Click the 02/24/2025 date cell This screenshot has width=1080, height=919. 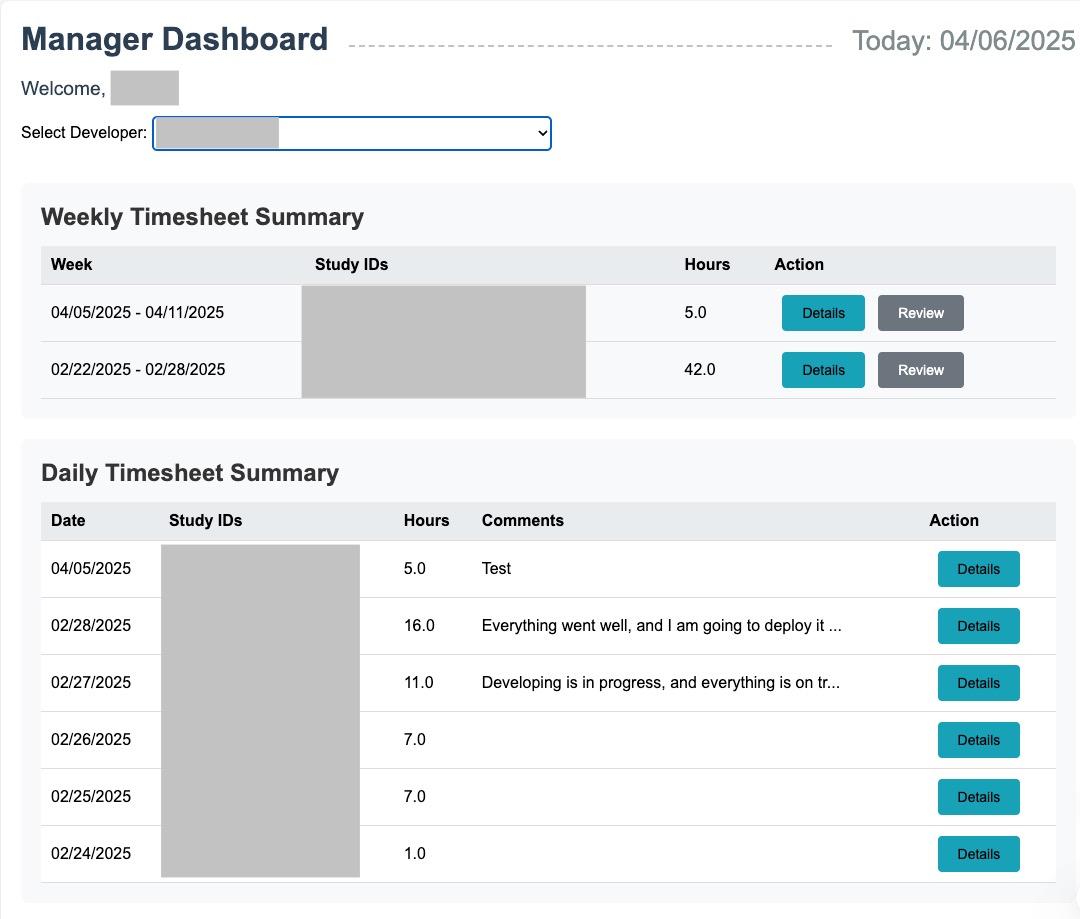91,854
